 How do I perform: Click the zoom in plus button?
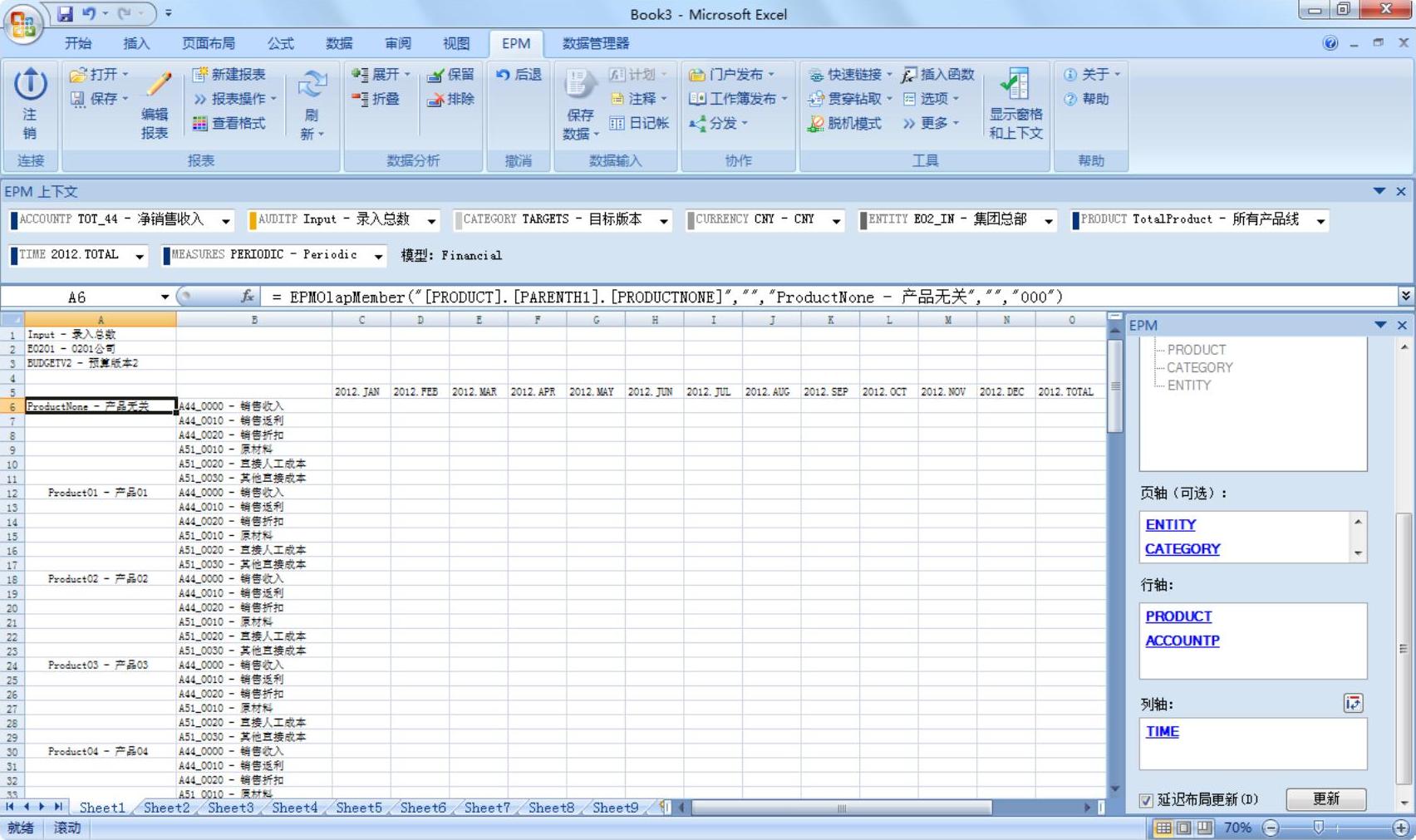click(x=1400, y=828)
